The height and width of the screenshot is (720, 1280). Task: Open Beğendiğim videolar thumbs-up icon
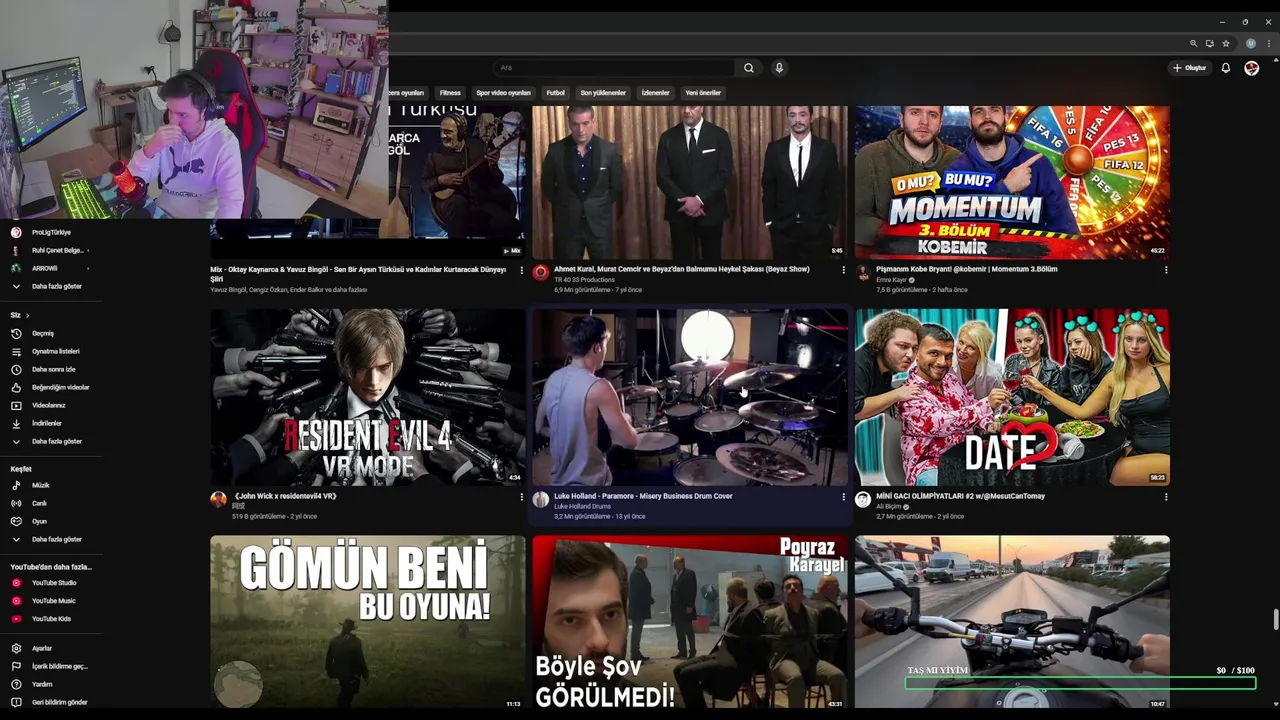(16, 387)
